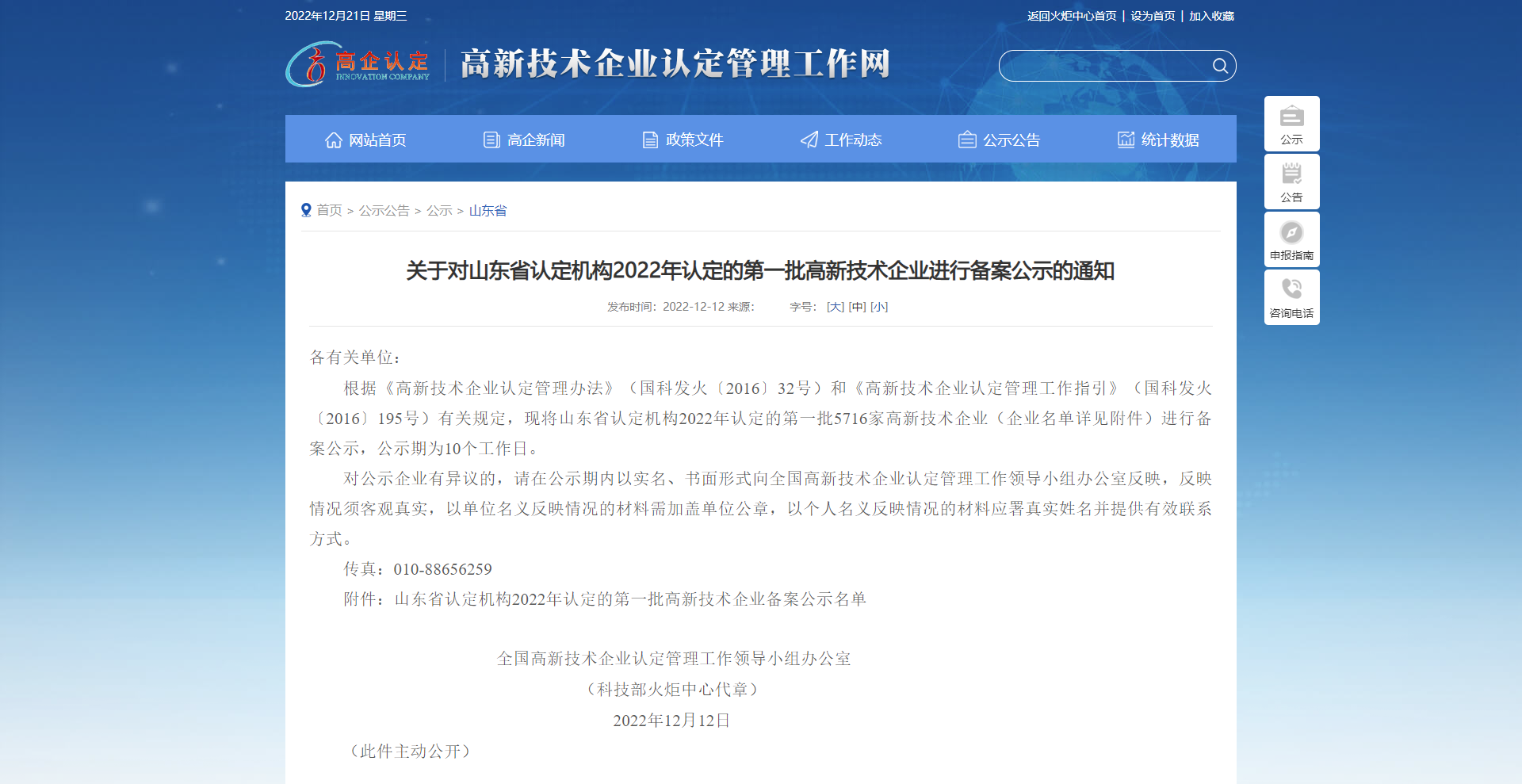
Task: Open the 山东省 breadcrumb link
Action: tap(487, 210)
